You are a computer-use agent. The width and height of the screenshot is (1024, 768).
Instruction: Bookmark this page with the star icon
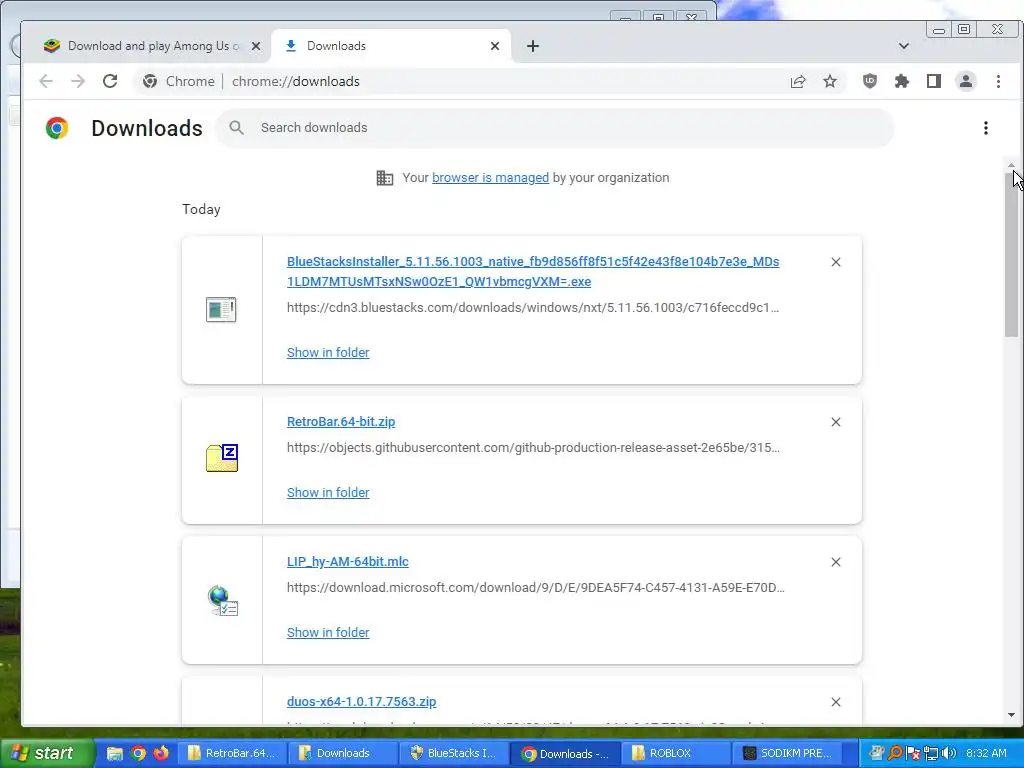[829, 81]
